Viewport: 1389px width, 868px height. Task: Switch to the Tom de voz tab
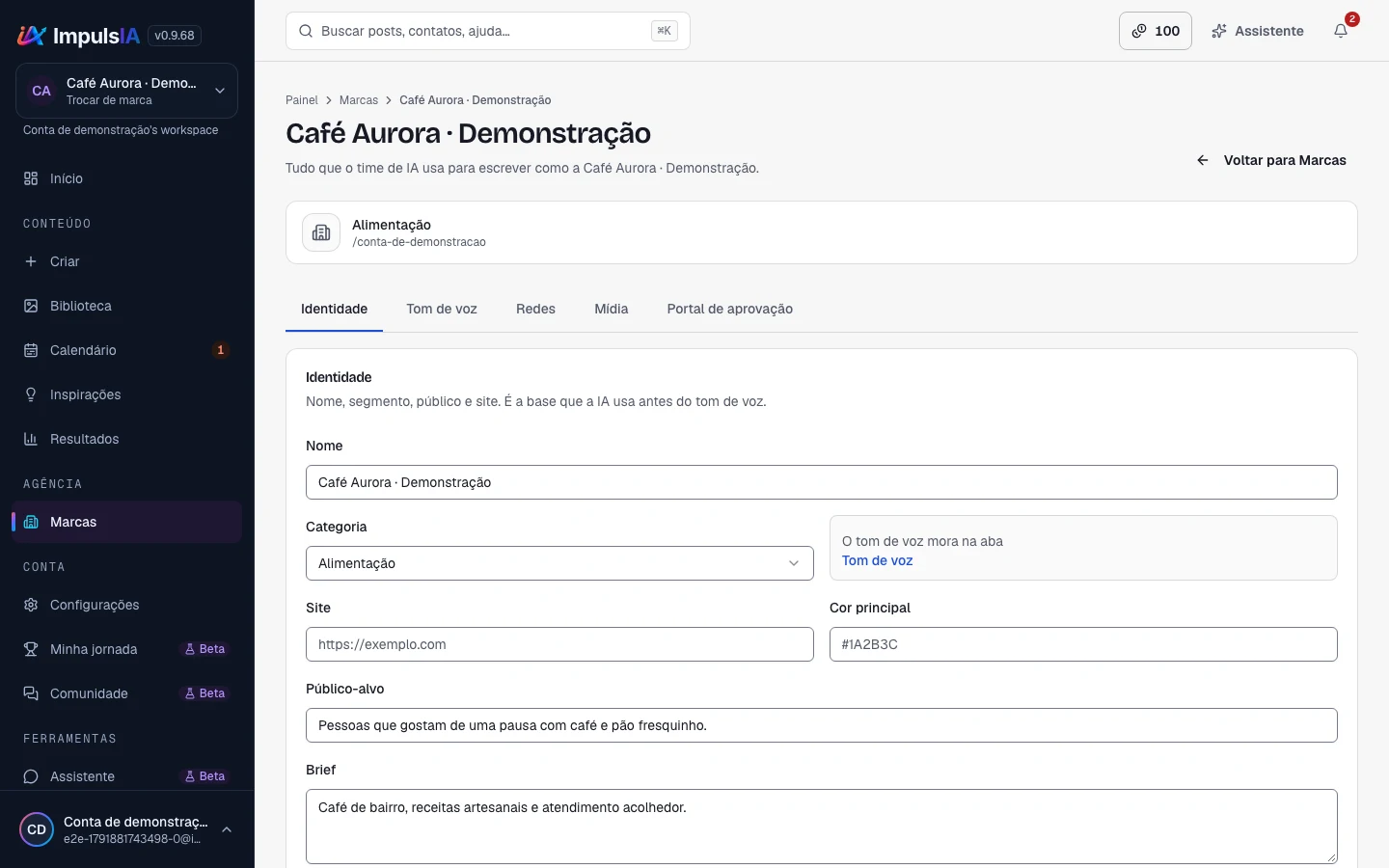tap(442, 309)
